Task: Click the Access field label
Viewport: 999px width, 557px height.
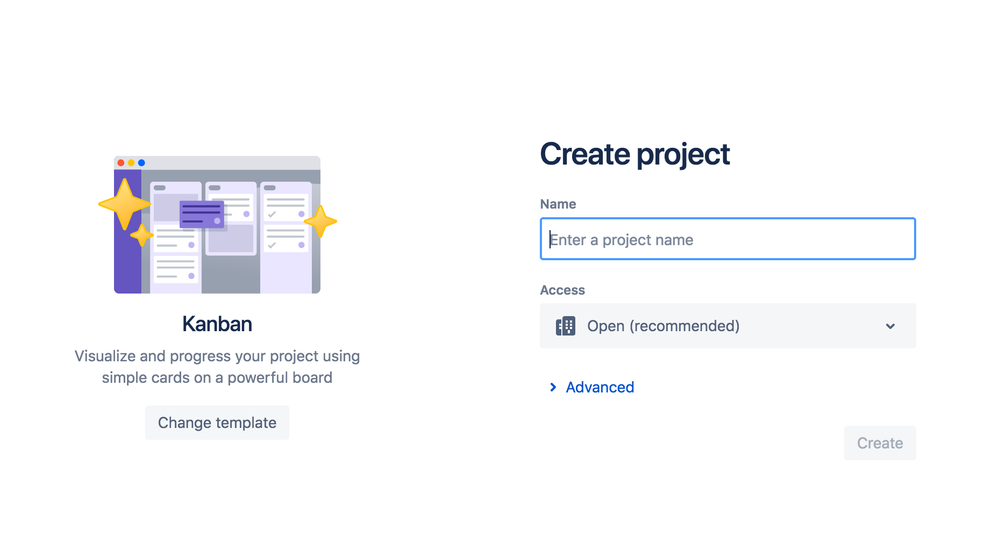Action: [x=563, y=290]
